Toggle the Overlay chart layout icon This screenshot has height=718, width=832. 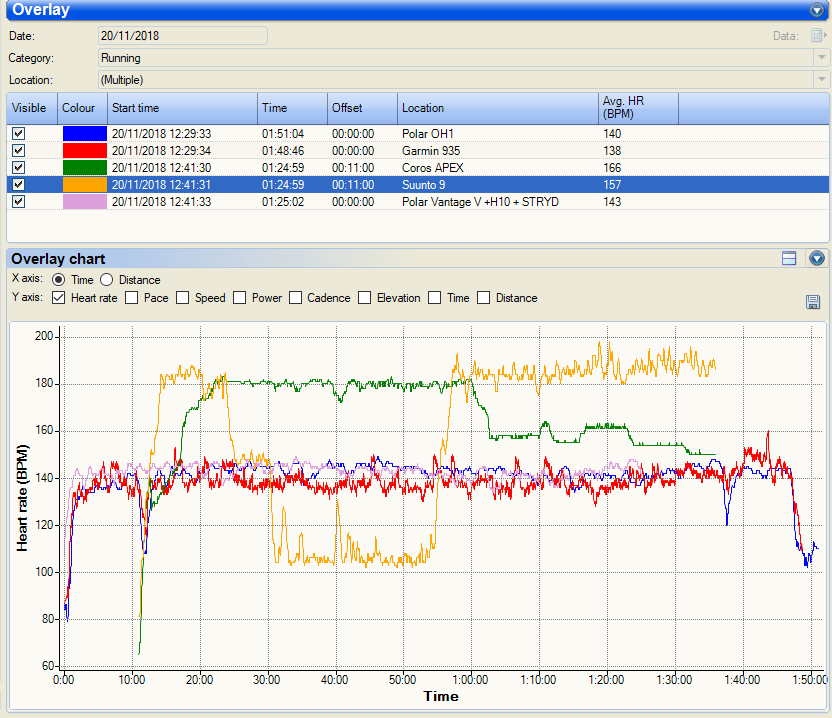click(x=789, y=258)
